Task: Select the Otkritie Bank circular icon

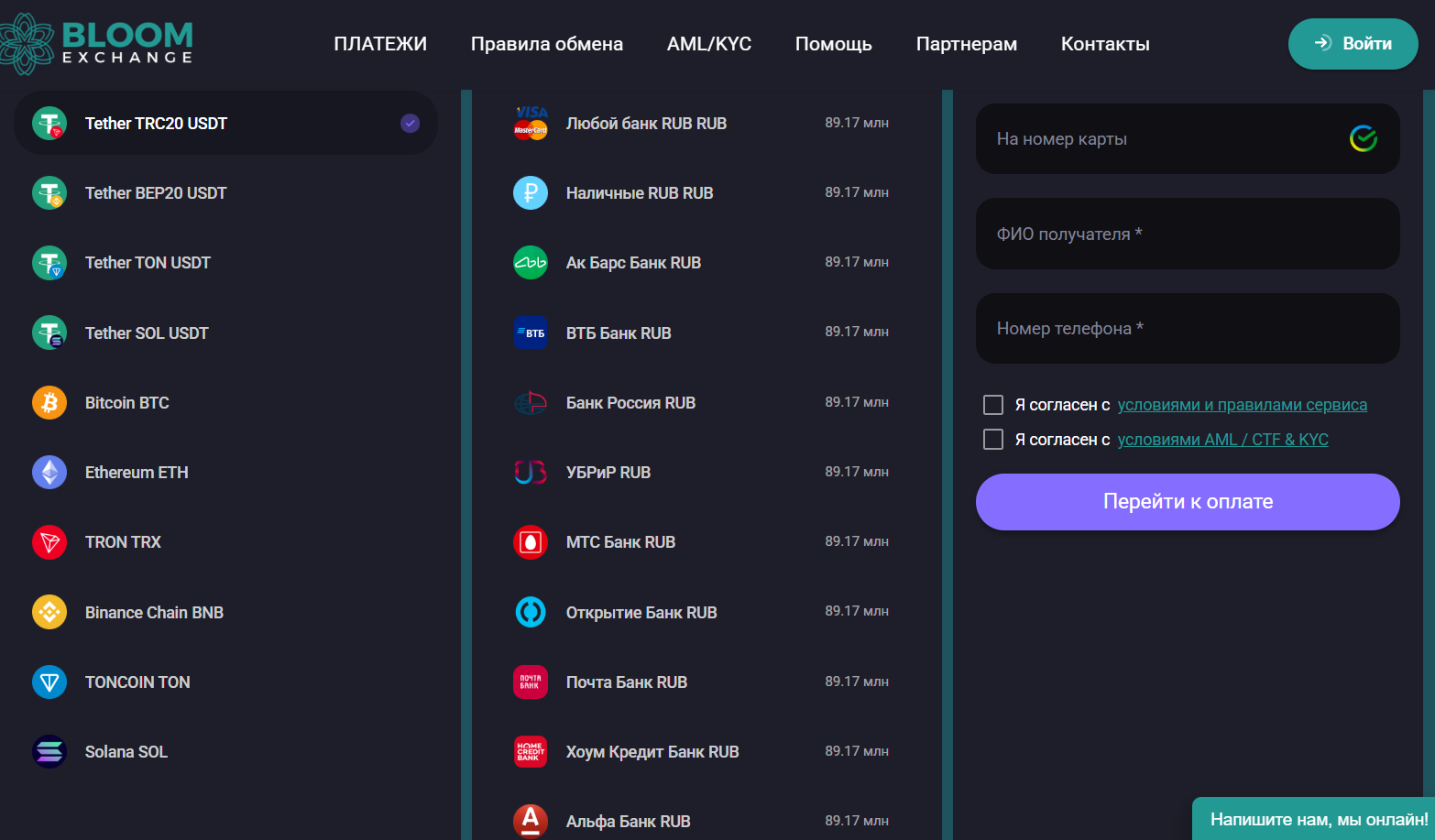Action: (531, 612)
